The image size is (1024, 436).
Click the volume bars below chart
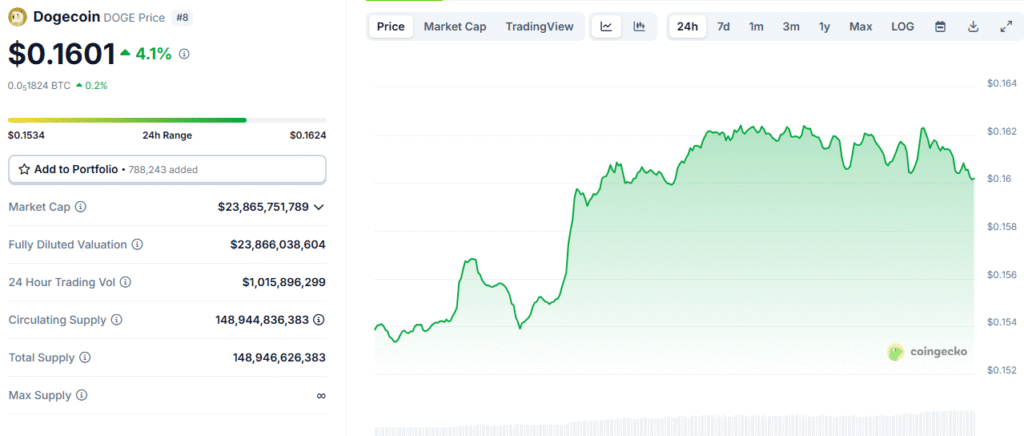(x=674, y=424)
